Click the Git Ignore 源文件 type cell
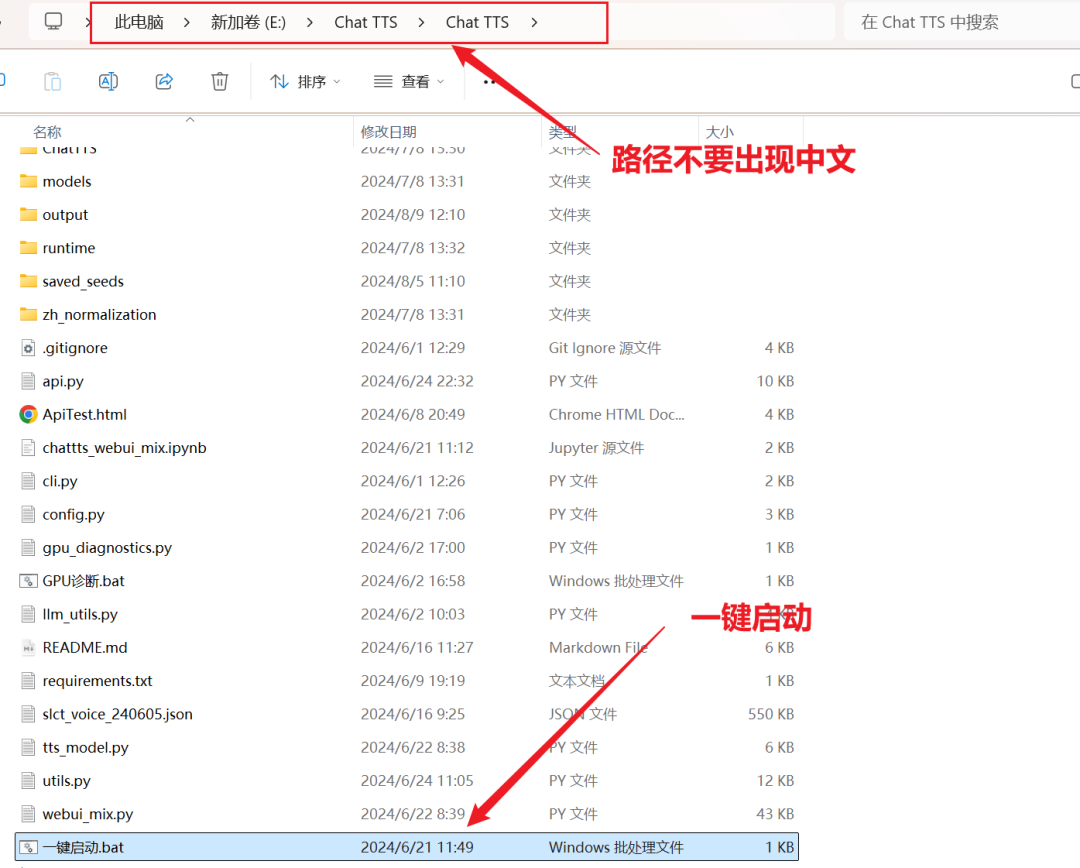The height and width of the screenshot is (868, 1080). coord(605,348)
